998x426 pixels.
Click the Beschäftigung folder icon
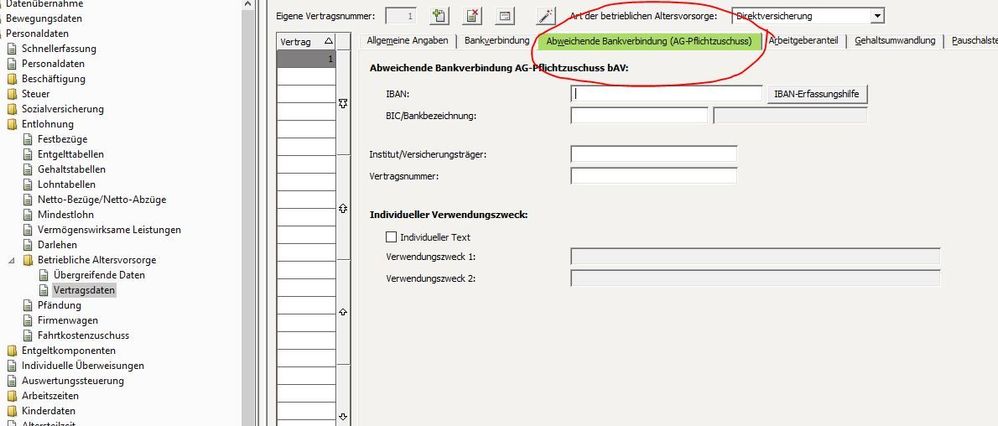coord(11,79)
